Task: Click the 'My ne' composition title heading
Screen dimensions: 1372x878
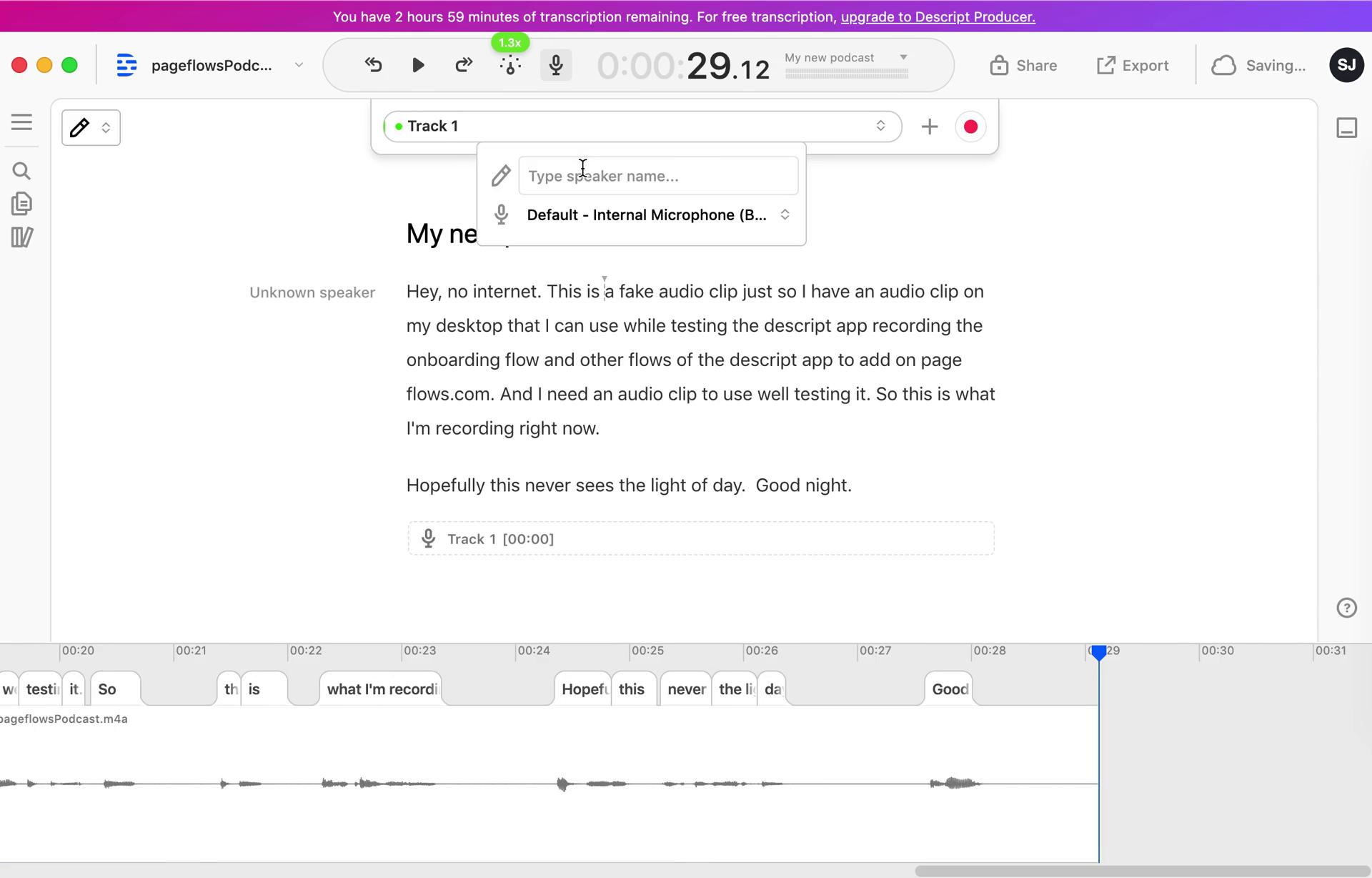Action: coord(441,234)
